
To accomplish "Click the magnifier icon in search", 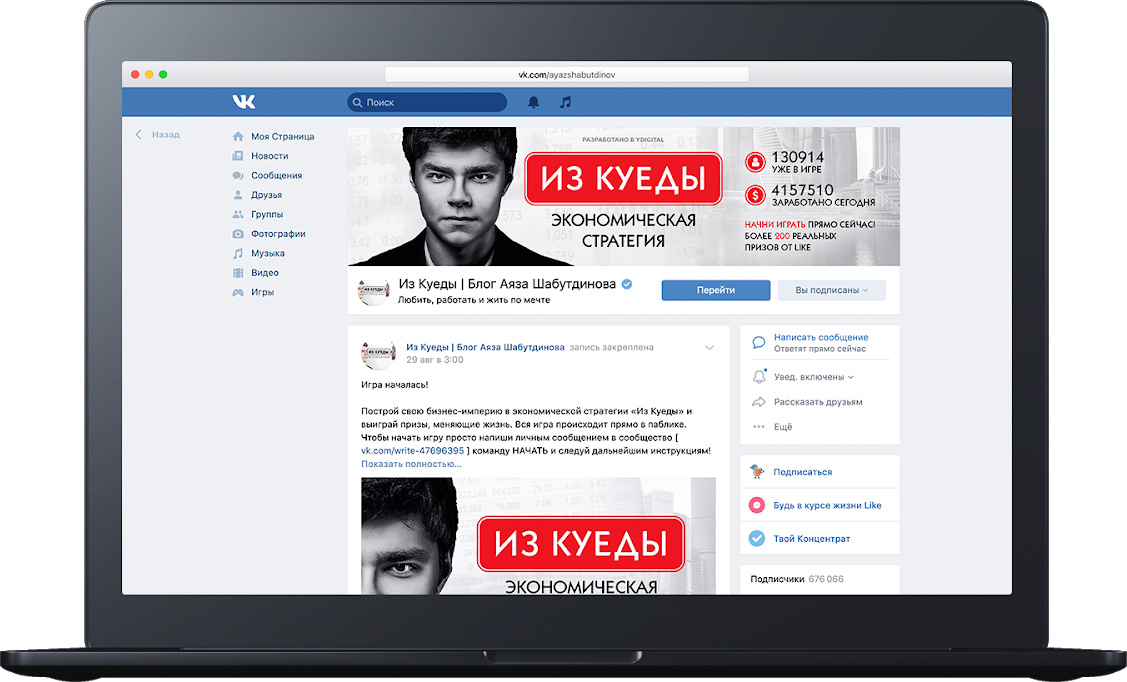I will pos(357,103).
